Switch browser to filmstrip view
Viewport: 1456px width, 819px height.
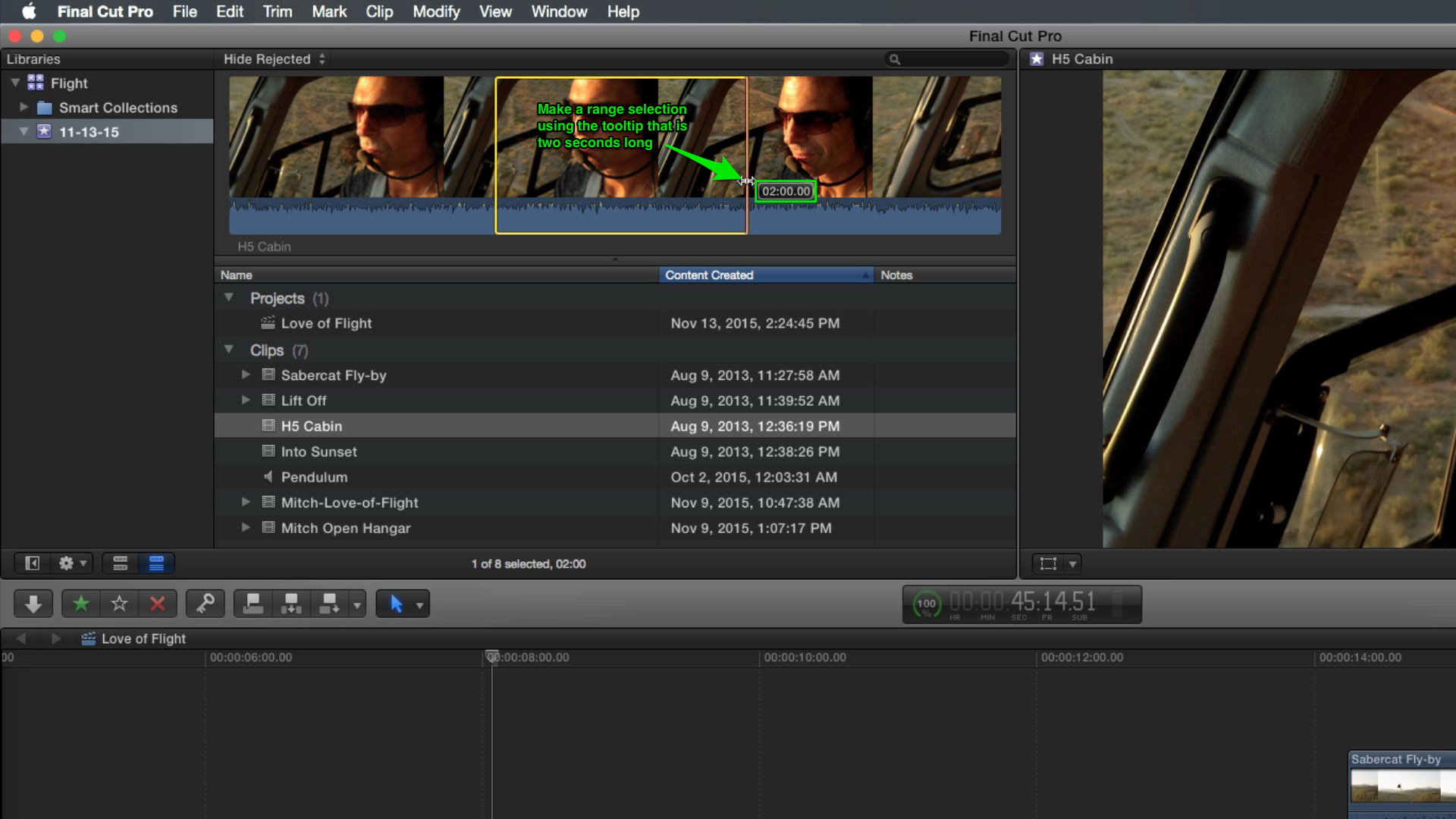120,563
